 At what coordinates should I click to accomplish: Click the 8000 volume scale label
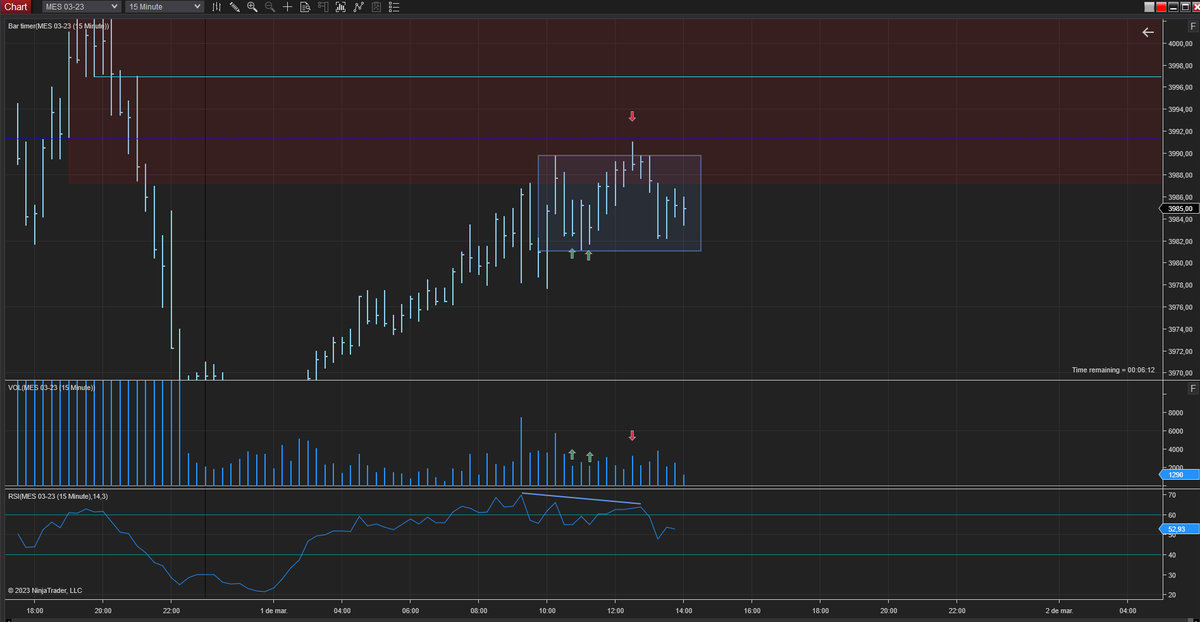(x=1176, y=412)
